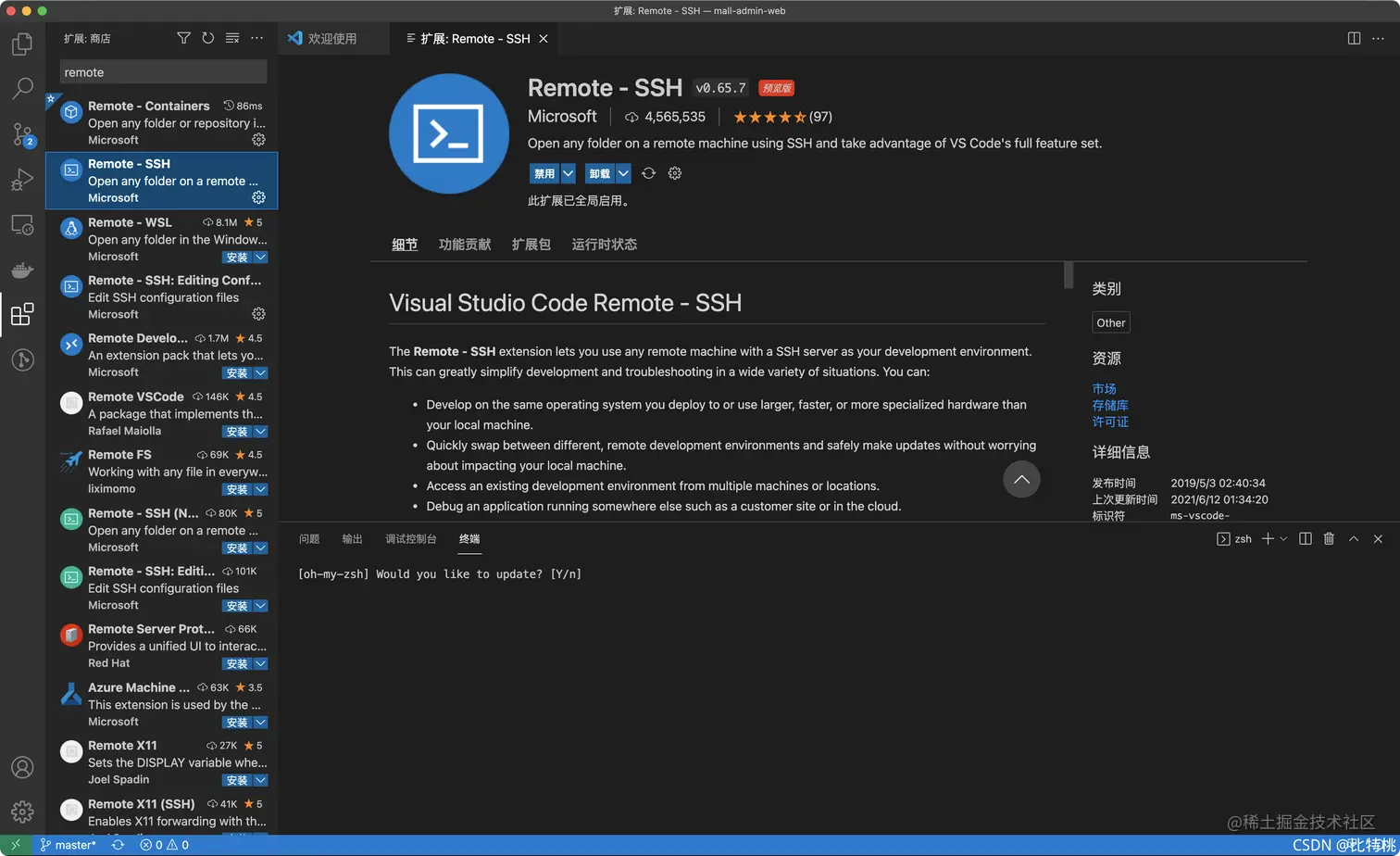Split the editor right
1400x856 pixels.
point(1354,38)
